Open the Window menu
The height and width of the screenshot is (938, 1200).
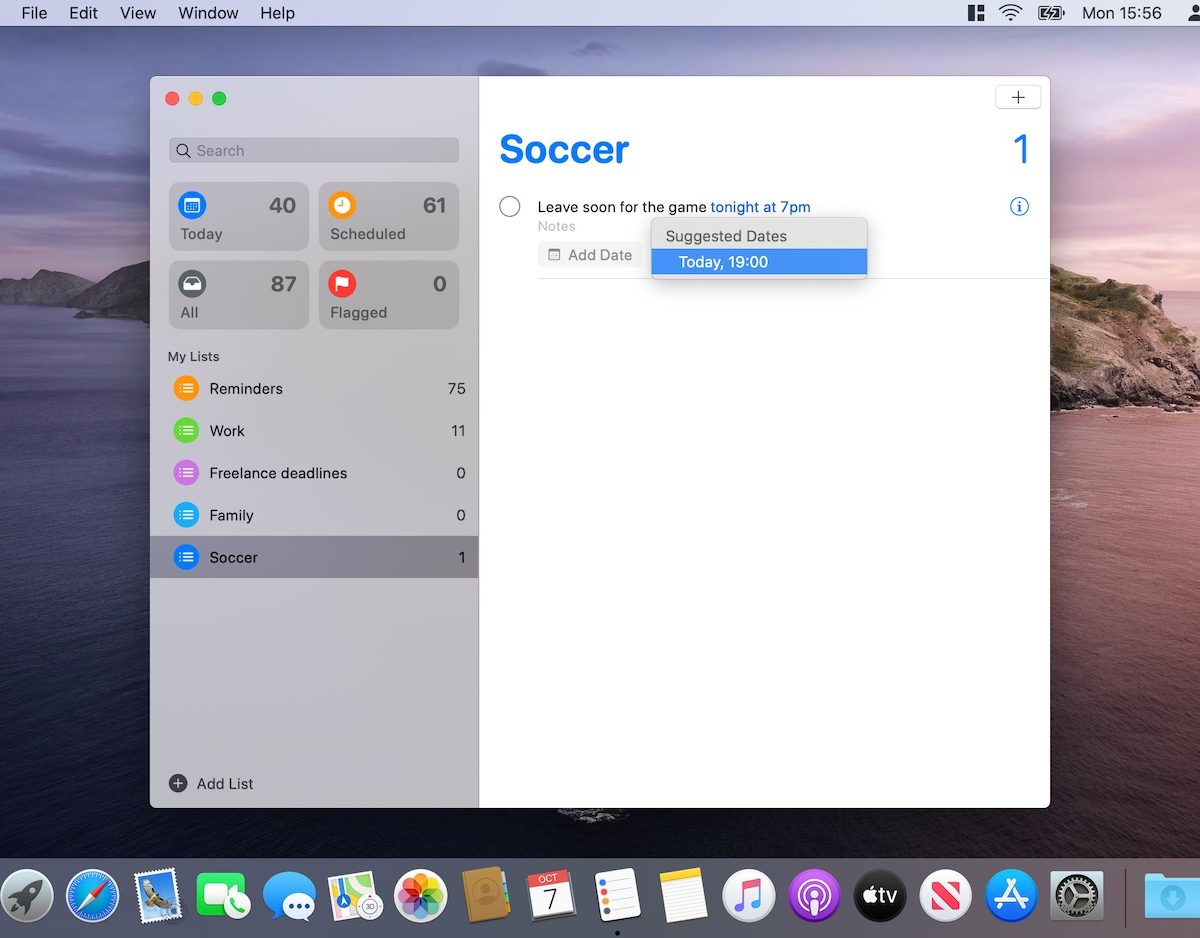208,13
